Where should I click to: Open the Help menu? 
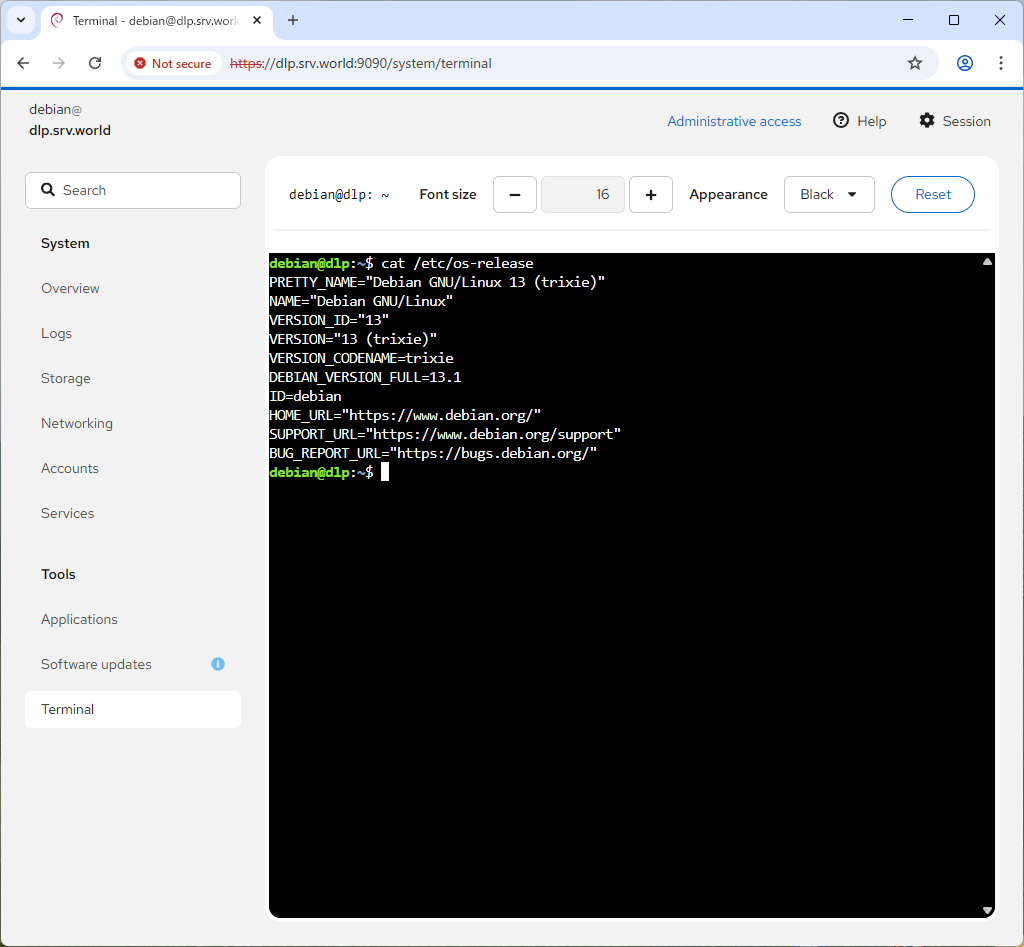click(859, 121)
